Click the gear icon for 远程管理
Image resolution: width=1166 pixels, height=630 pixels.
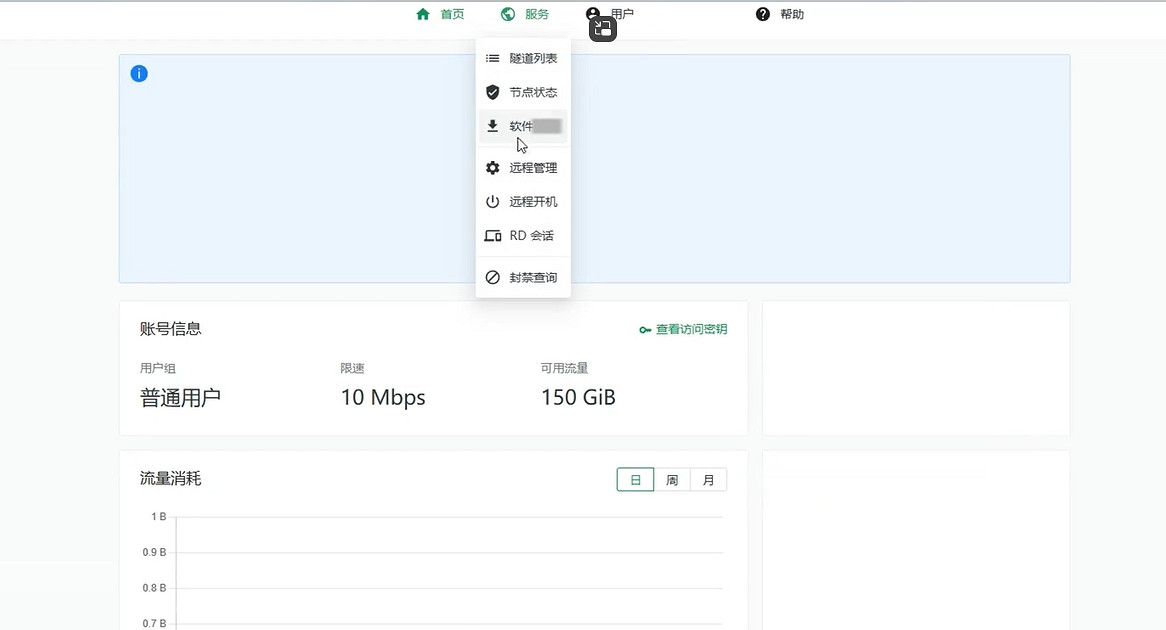coord(492,168)
